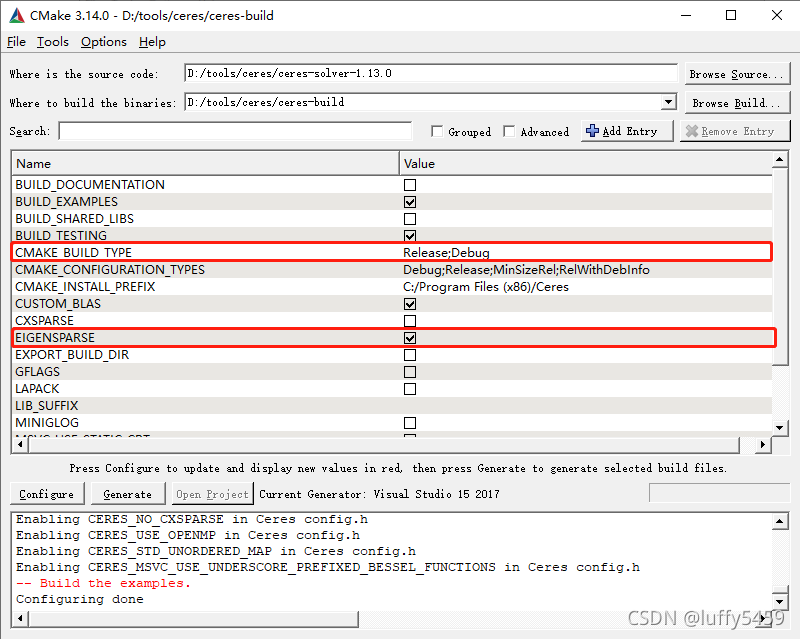
Task: Click 'Enabling CERES_USE_OPENMP' log line
Action: tap(188, 535)
